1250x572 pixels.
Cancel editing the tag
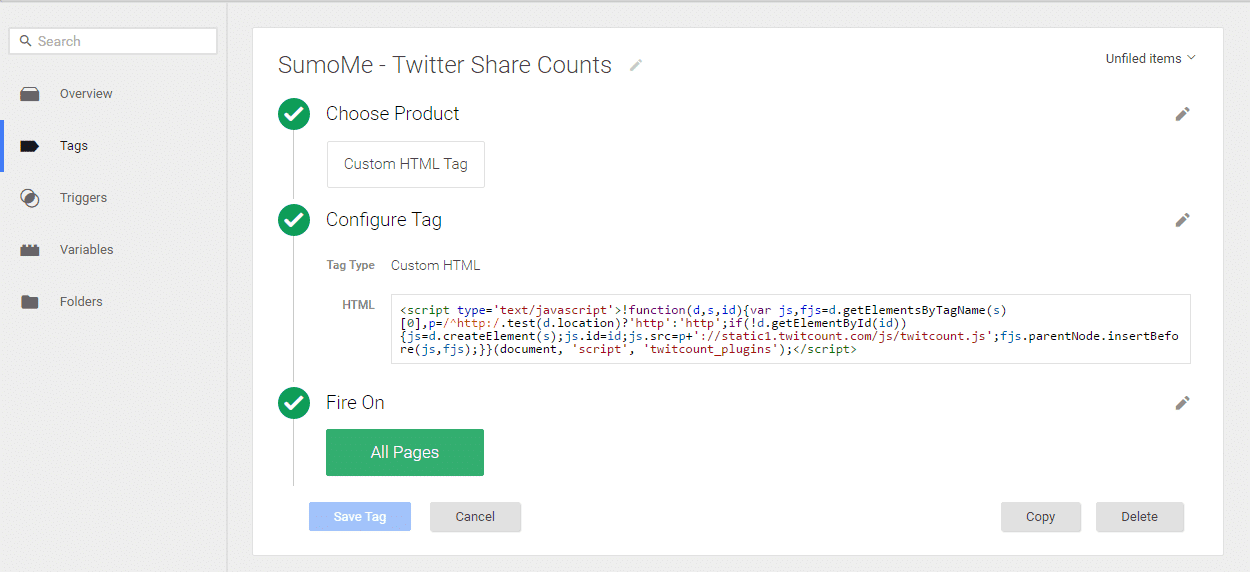[x=475, y=517]
